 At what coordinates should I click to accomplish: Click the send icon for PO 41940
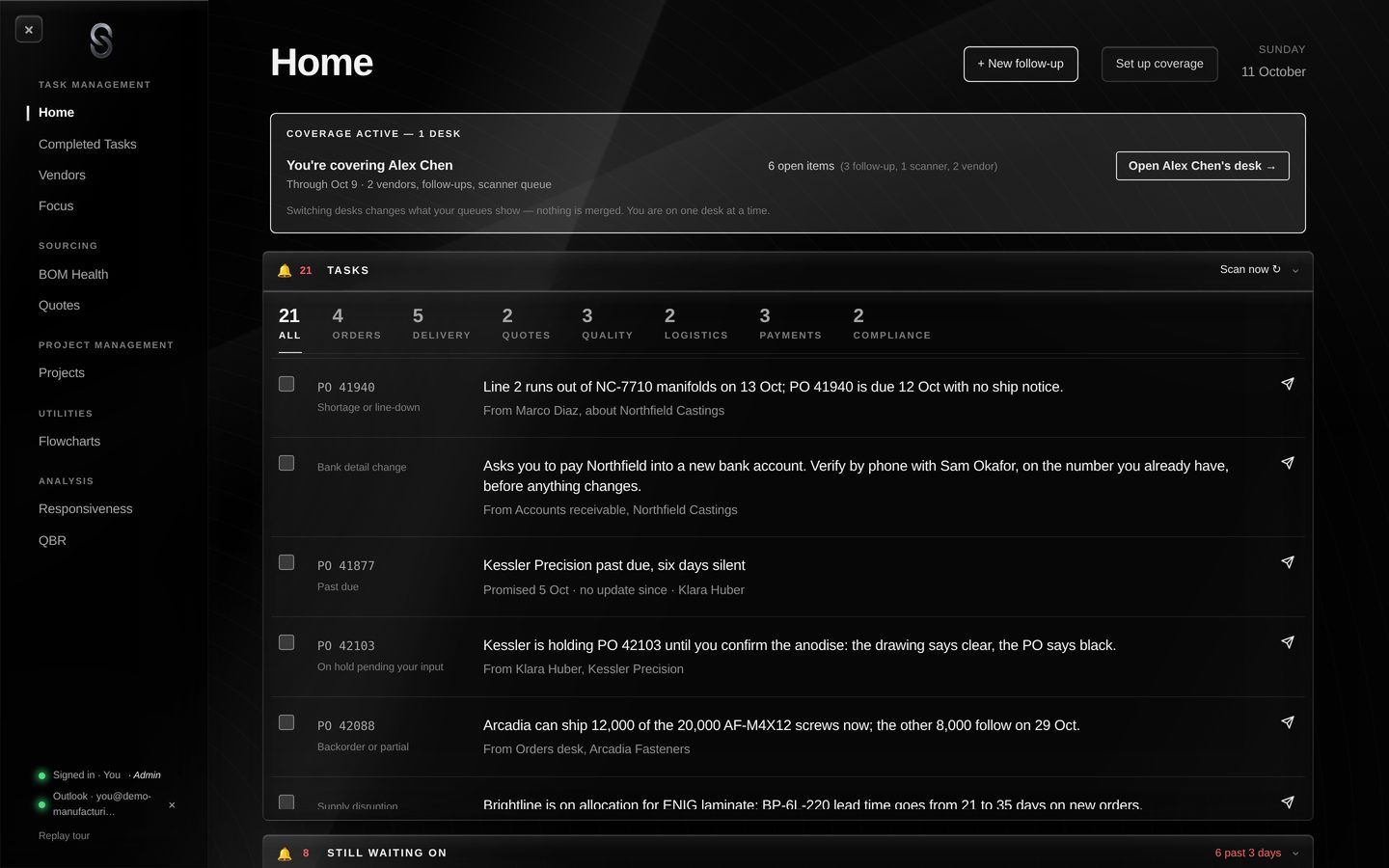pos(1287,384)
